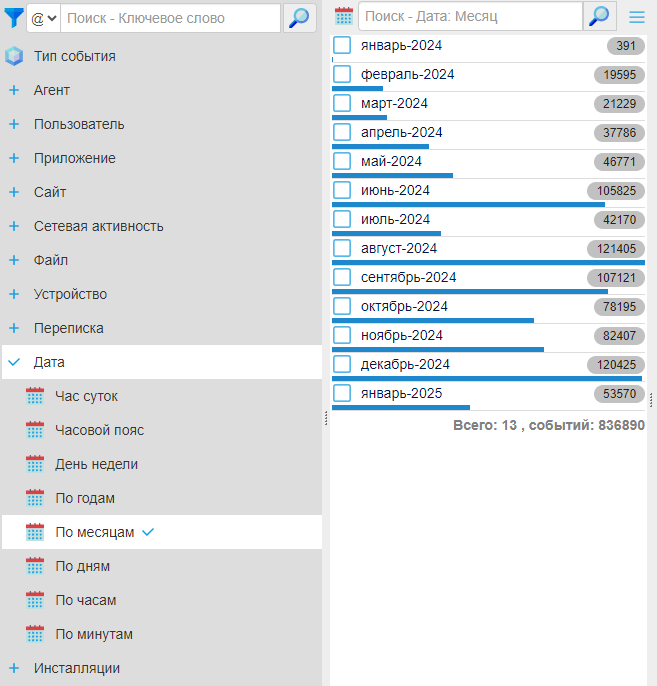Check the июнь-2024 checkbox
The height and width of the screenshot is (686, 657).
(342, 190)
